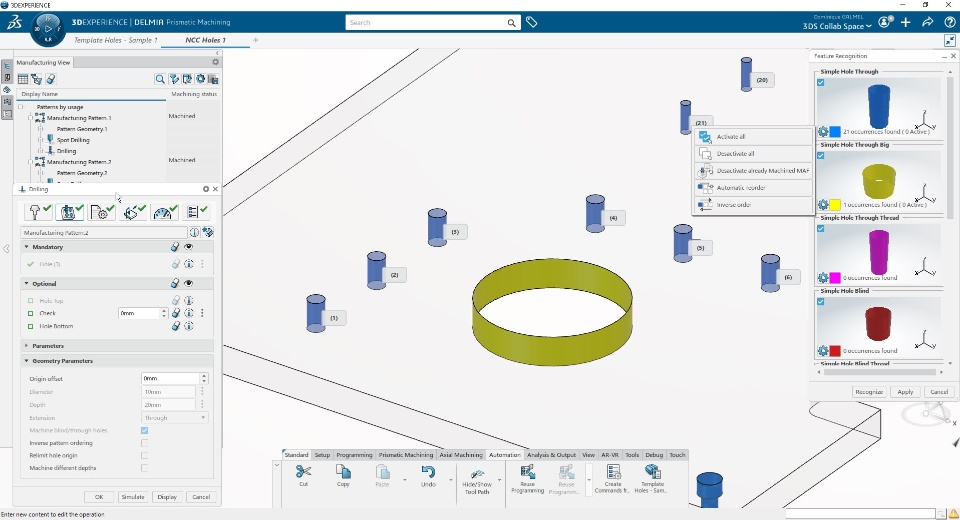Click Simulate button in Drilling dialog
Viewport: 960px width, 520px height.
tap(133, 497)
